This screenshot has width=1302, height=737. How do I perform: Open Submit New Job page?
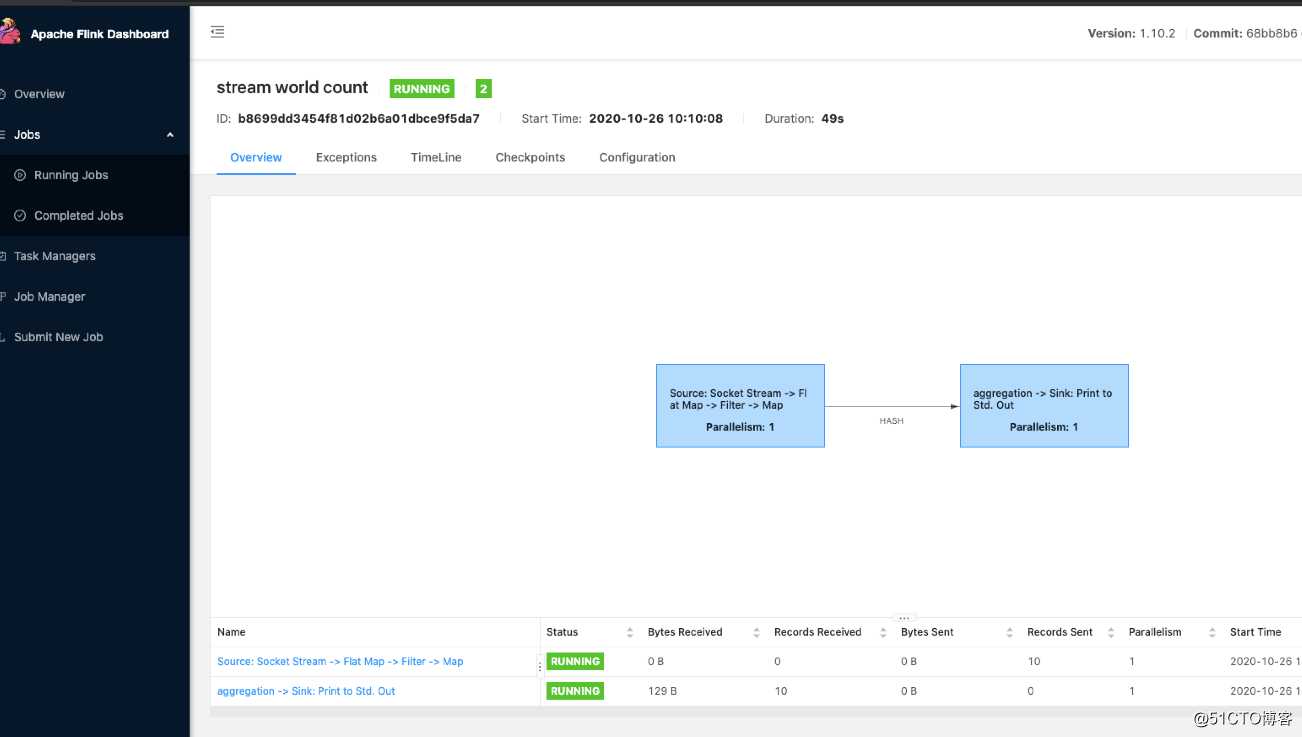(59, 337)
